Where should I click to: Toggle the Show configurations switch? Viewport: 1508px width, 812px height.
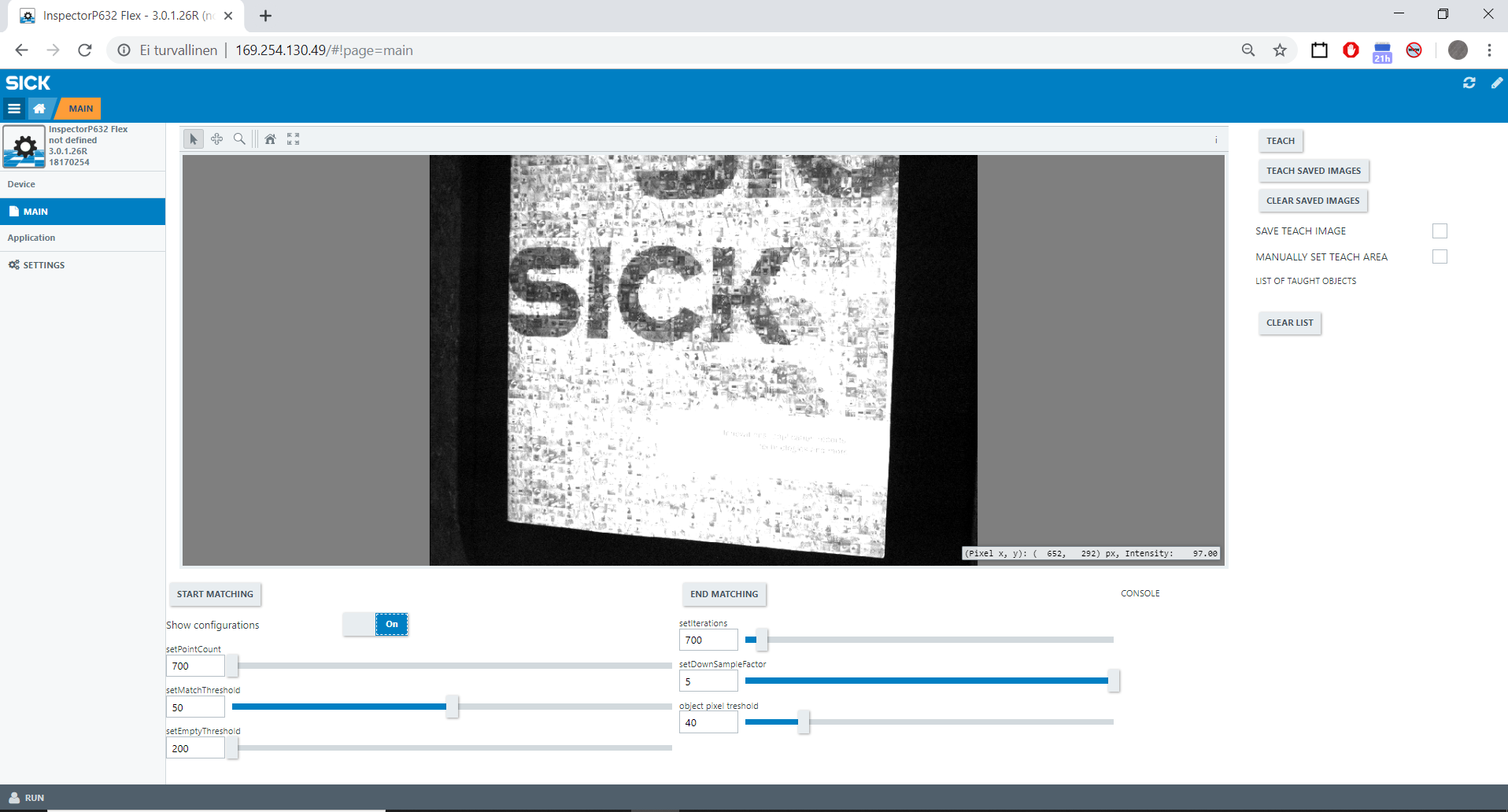(375, 624)
